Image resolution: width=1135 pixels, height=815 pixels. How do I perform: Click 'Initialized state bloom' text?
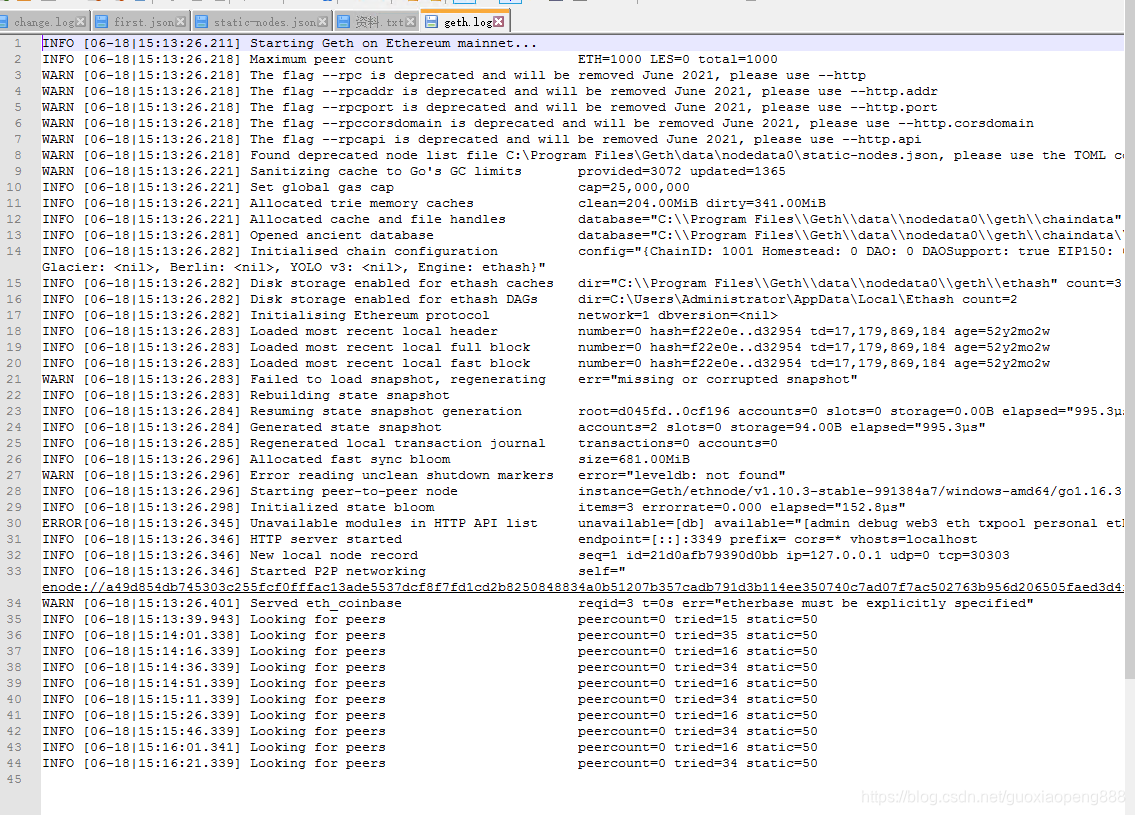[x=342, y=507]
